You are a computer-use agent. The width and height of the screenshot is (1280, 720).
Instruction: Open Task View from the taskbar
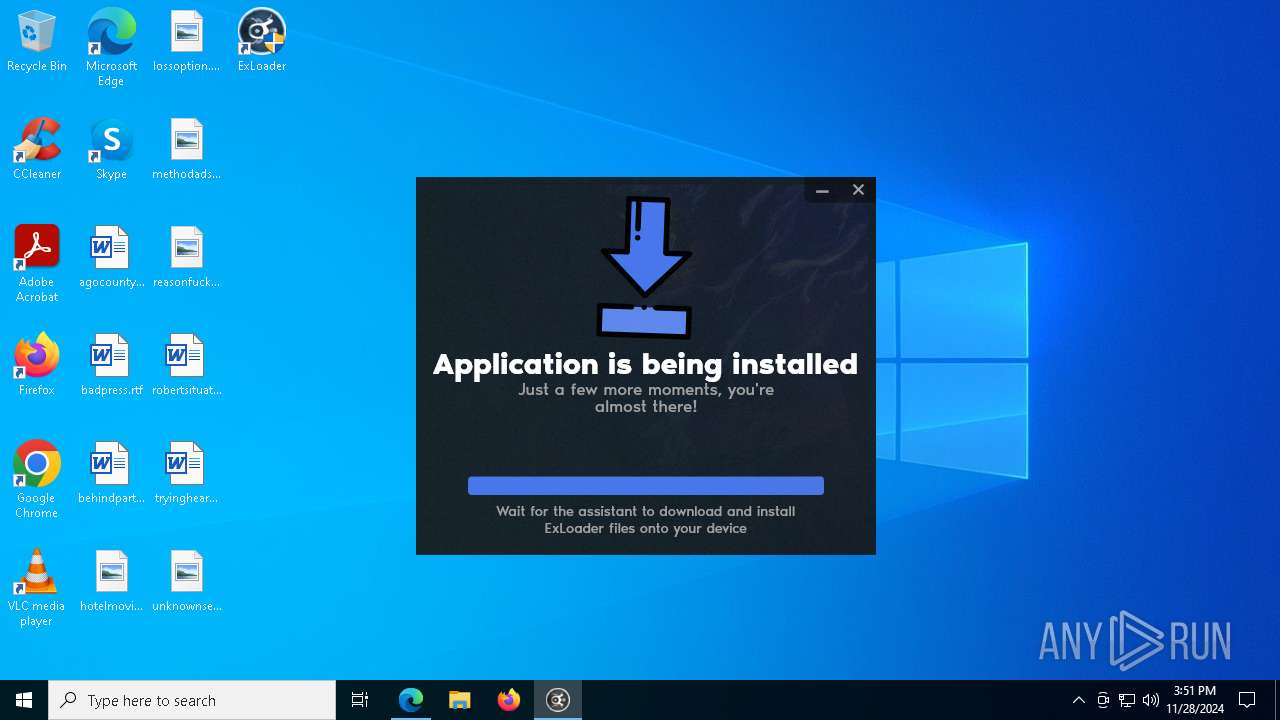(x=360, y=700)
